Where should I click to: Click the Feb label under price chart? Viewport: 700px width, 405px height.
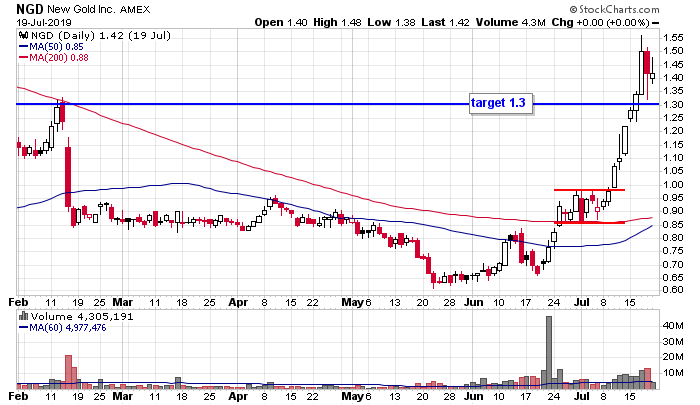18,303
